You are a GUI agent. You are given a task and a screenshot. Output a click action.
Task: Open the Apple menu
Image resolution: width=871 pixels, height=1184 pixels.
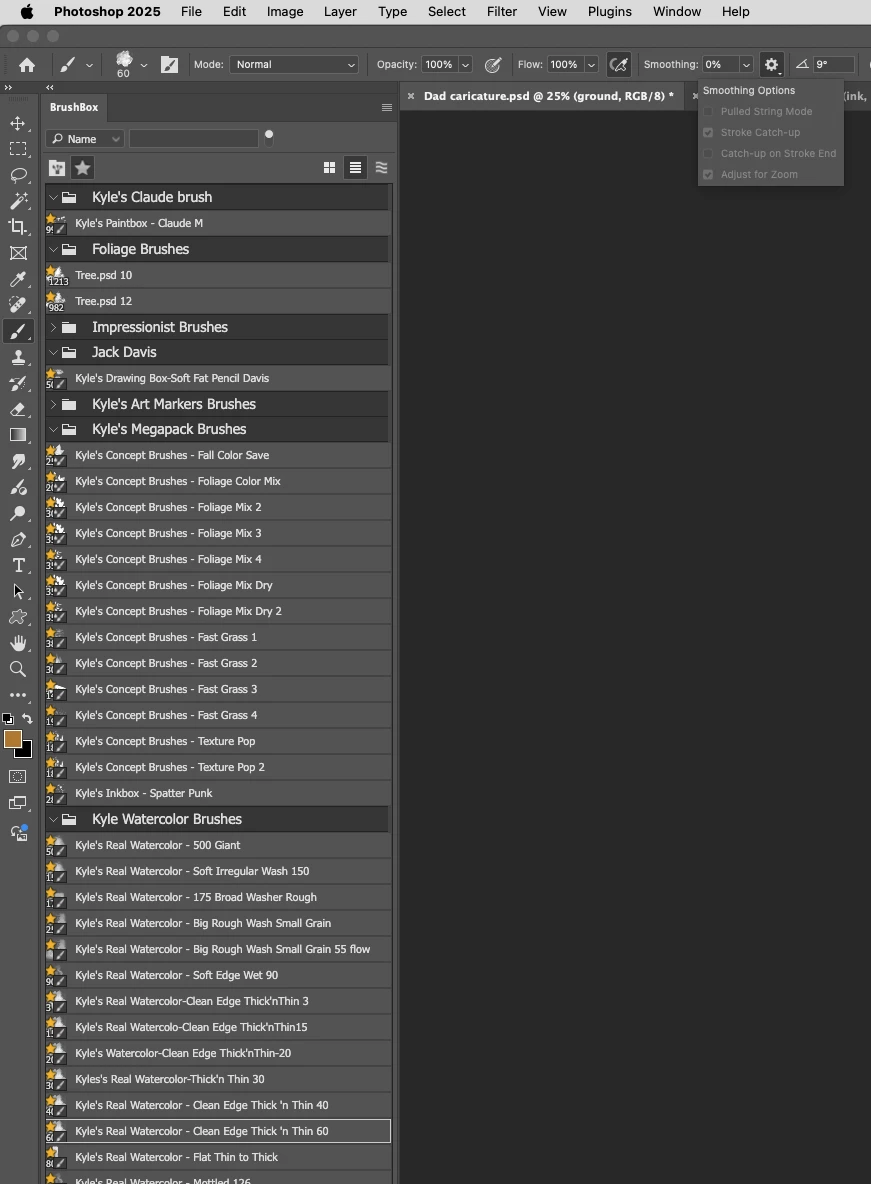click(27, 11)
